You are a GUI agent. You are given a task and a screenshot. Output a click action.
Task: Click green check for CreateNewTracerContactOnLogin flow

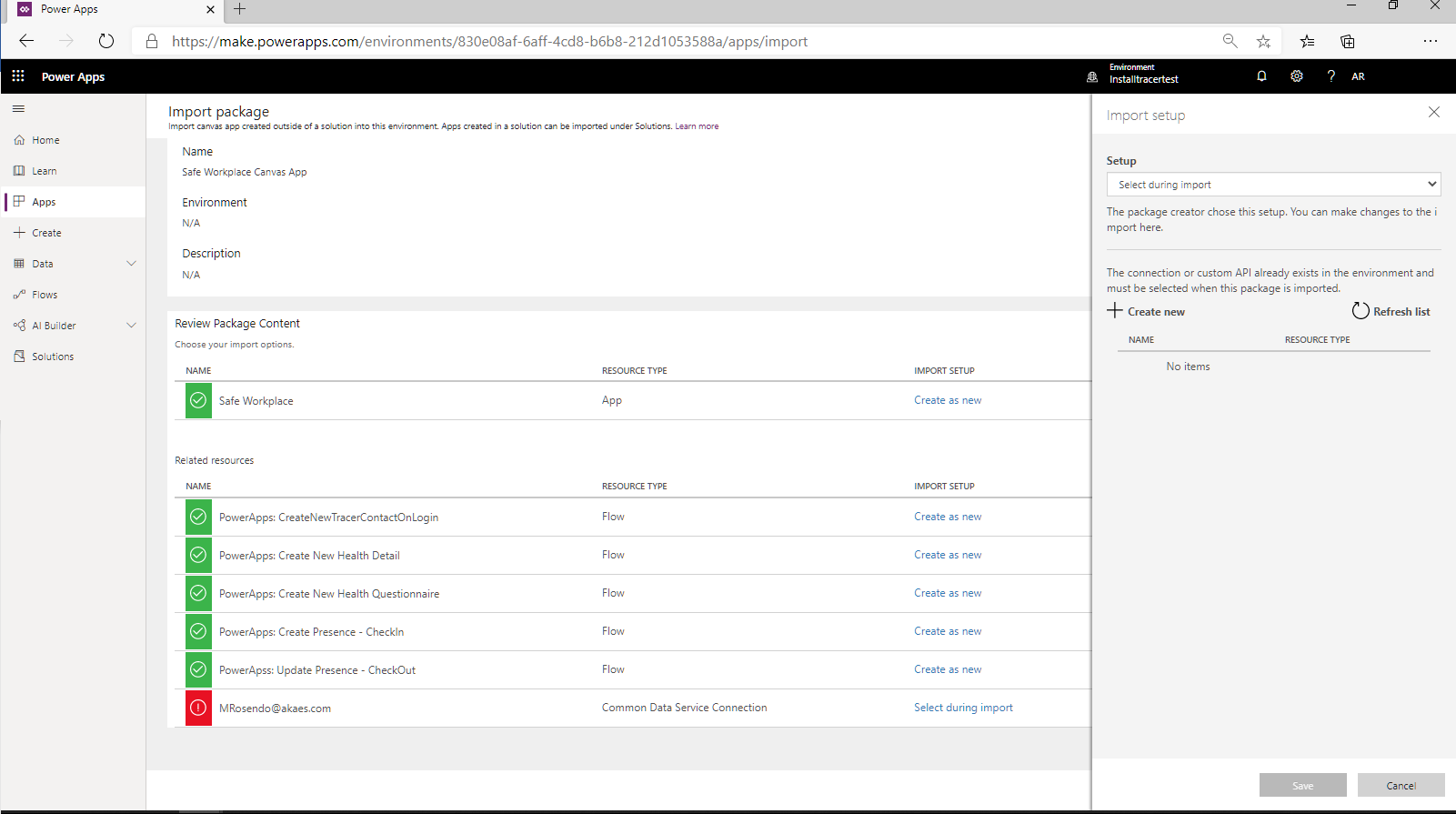click(x=198, y=518)
